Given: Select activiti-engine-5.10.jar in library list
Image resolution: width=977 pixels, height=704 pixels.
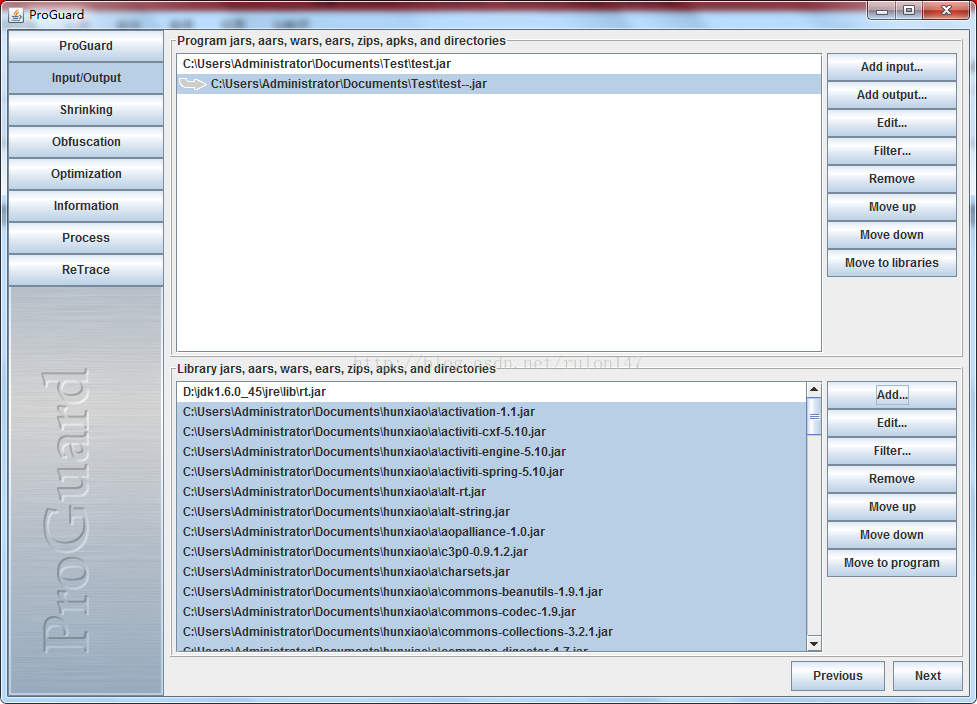Looking at the screenshot, I should 492,452.
